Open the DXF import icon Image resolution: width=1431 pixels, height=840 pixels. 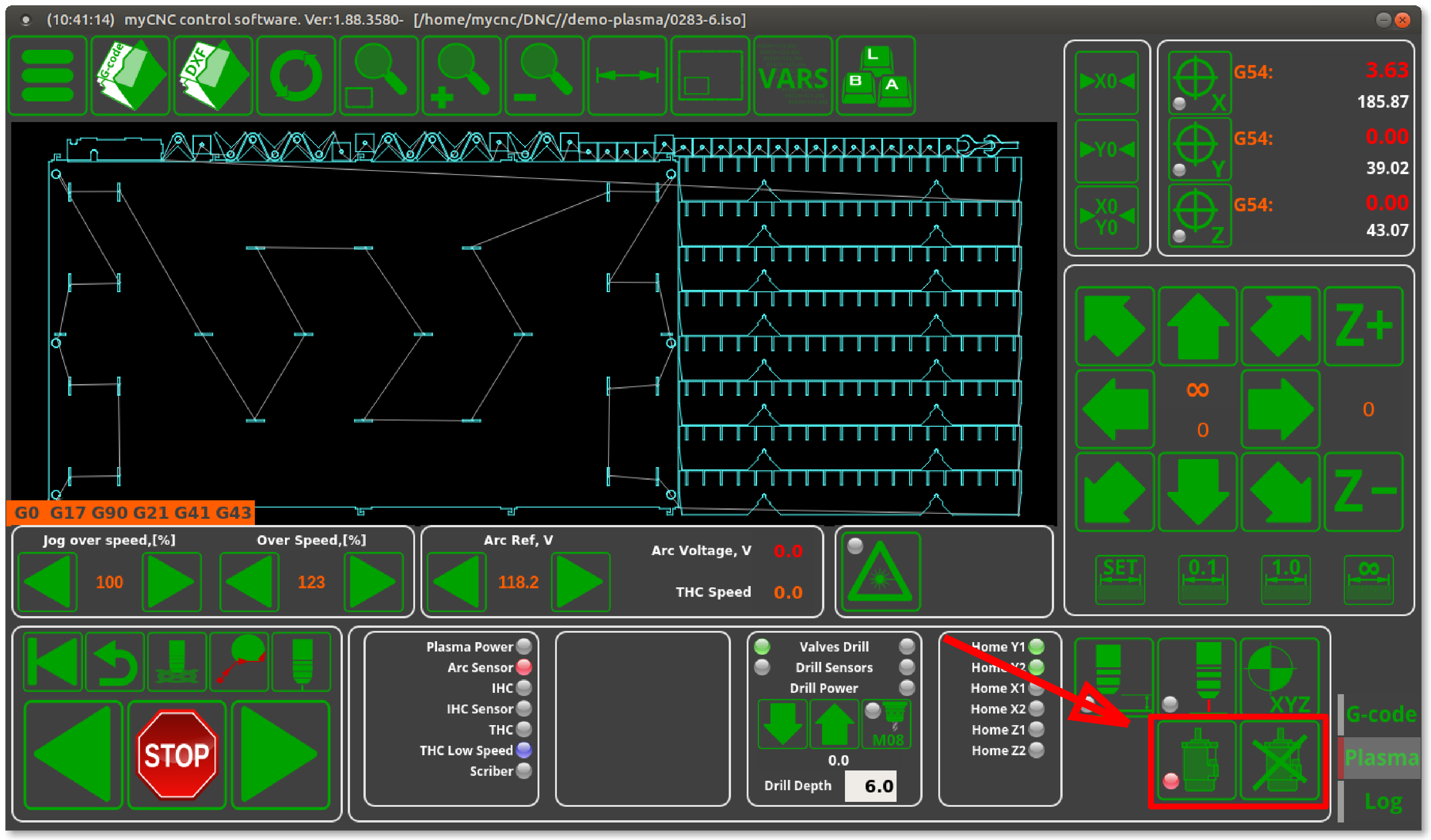(214, 75)
